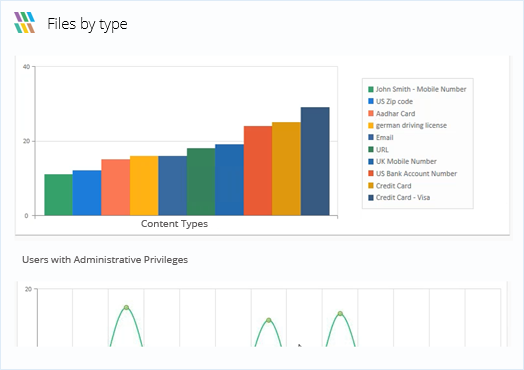The width and height of the screenshot is (524, 370).
Task: Click the Files by type heading
Action: pyautogui.click(x=87, y=24)
